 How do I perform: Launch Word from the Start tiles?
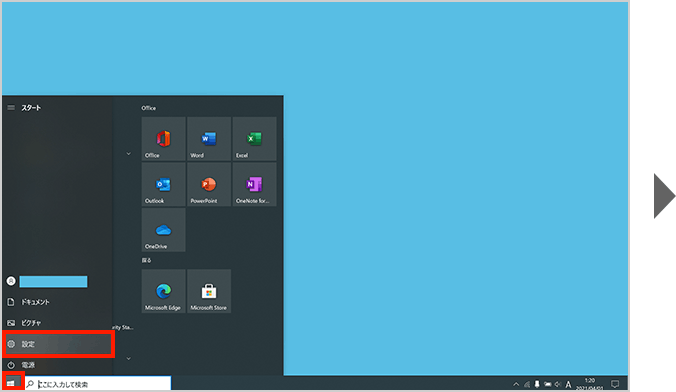click(209, 139)
